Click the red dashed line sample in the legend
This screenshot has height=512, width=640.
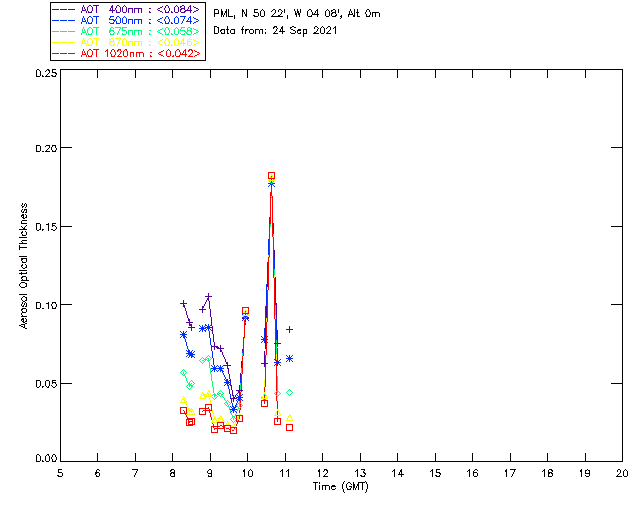pos(64,53)
